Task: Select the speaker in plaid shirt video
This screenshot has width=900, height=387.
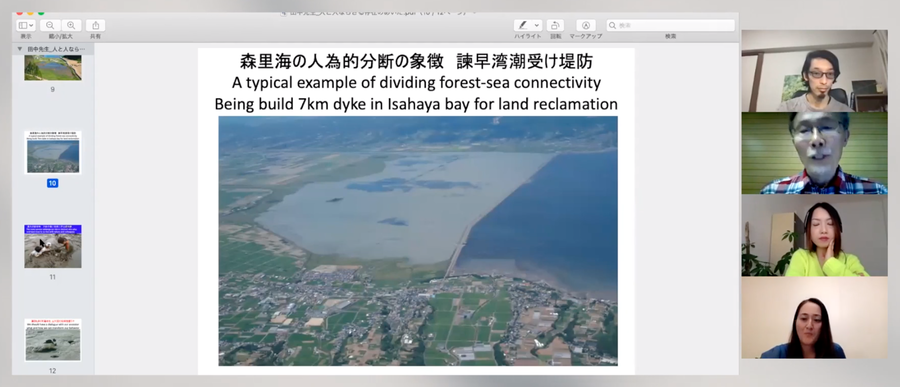Action: 814,153
